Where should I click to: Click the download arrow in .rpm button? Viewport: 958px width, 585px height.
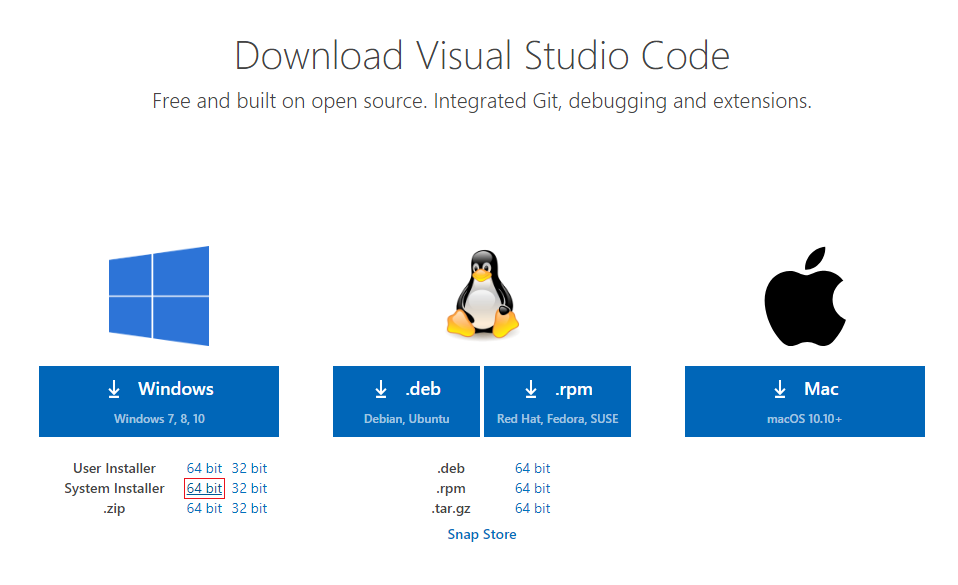tap(531, 389)
